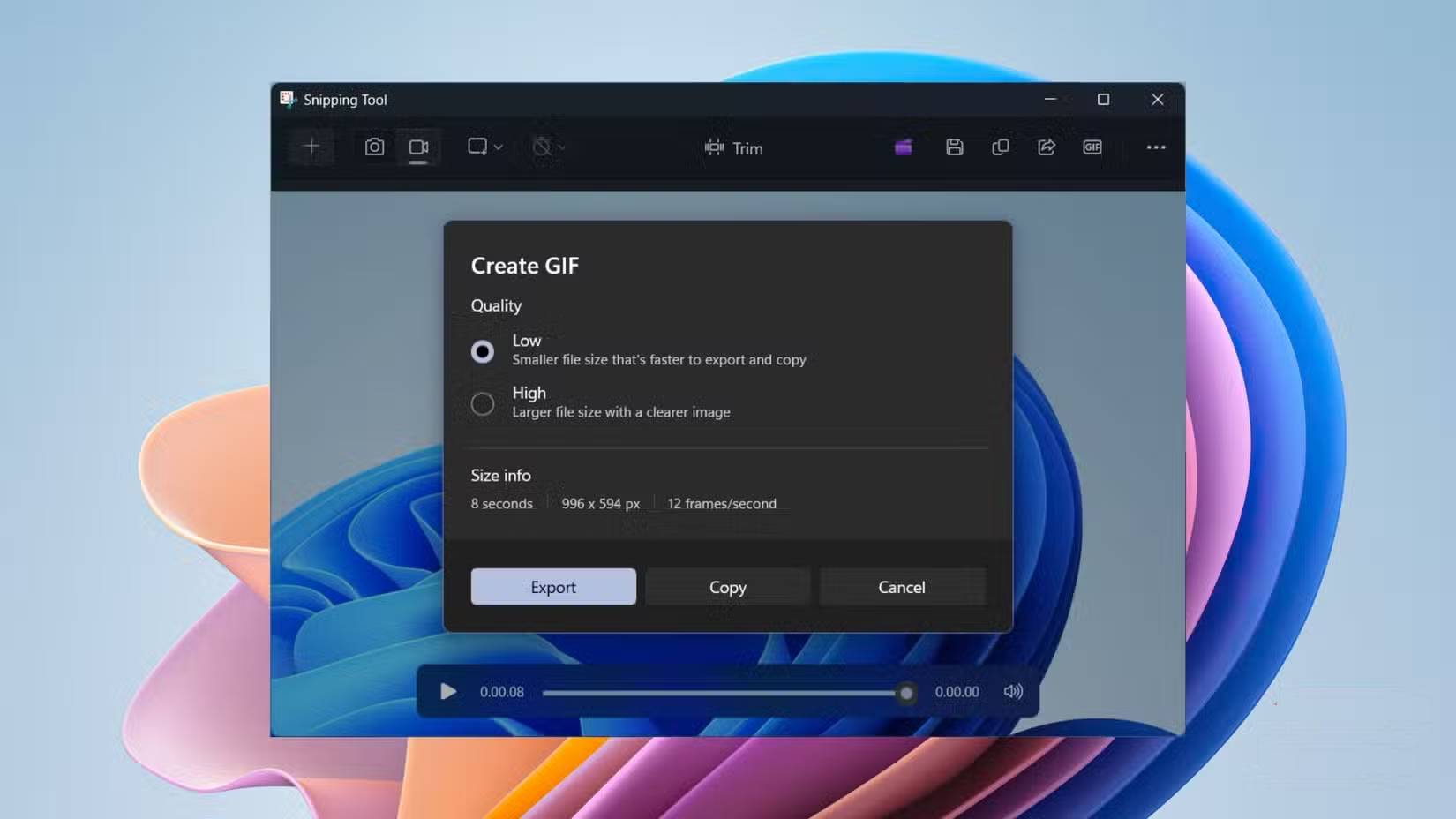The image size is (1456, 819).
Task: Open the Snipping Tool system menu icon
Action: click(x=287, y=99)
